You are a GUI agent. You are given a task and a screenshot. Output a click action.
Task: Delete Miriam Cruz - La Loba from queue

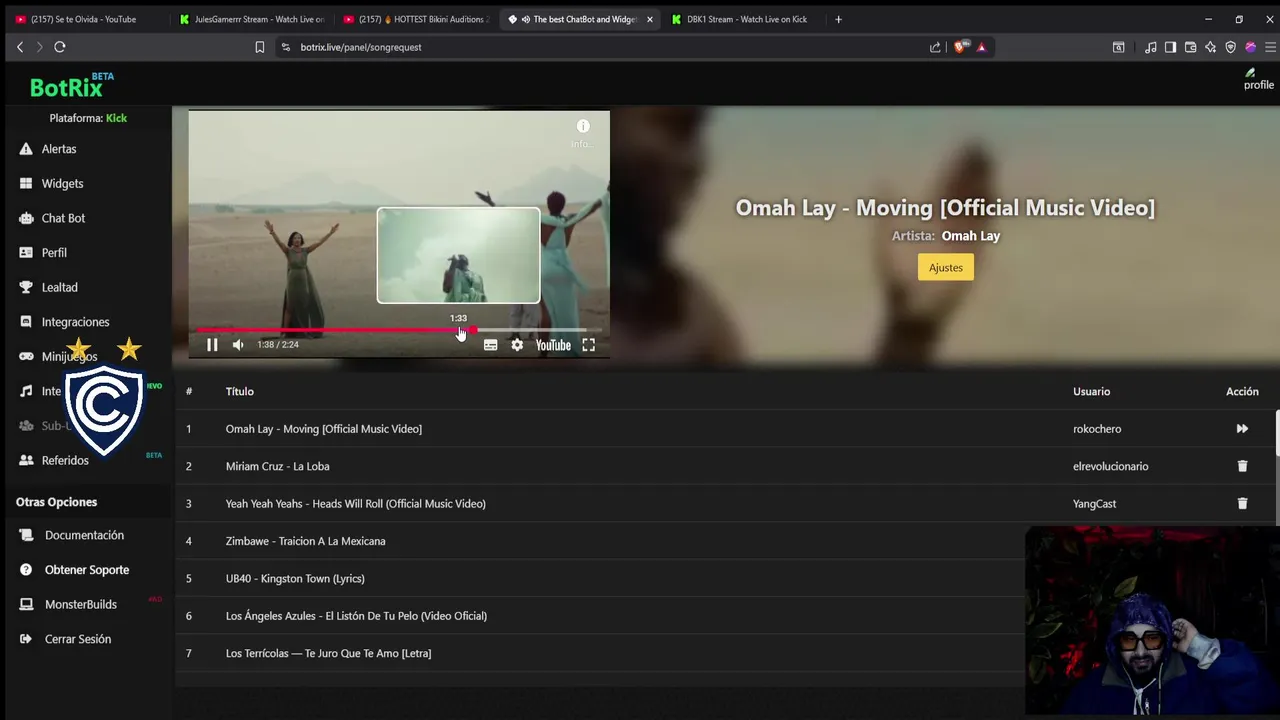click(1242, 466)
